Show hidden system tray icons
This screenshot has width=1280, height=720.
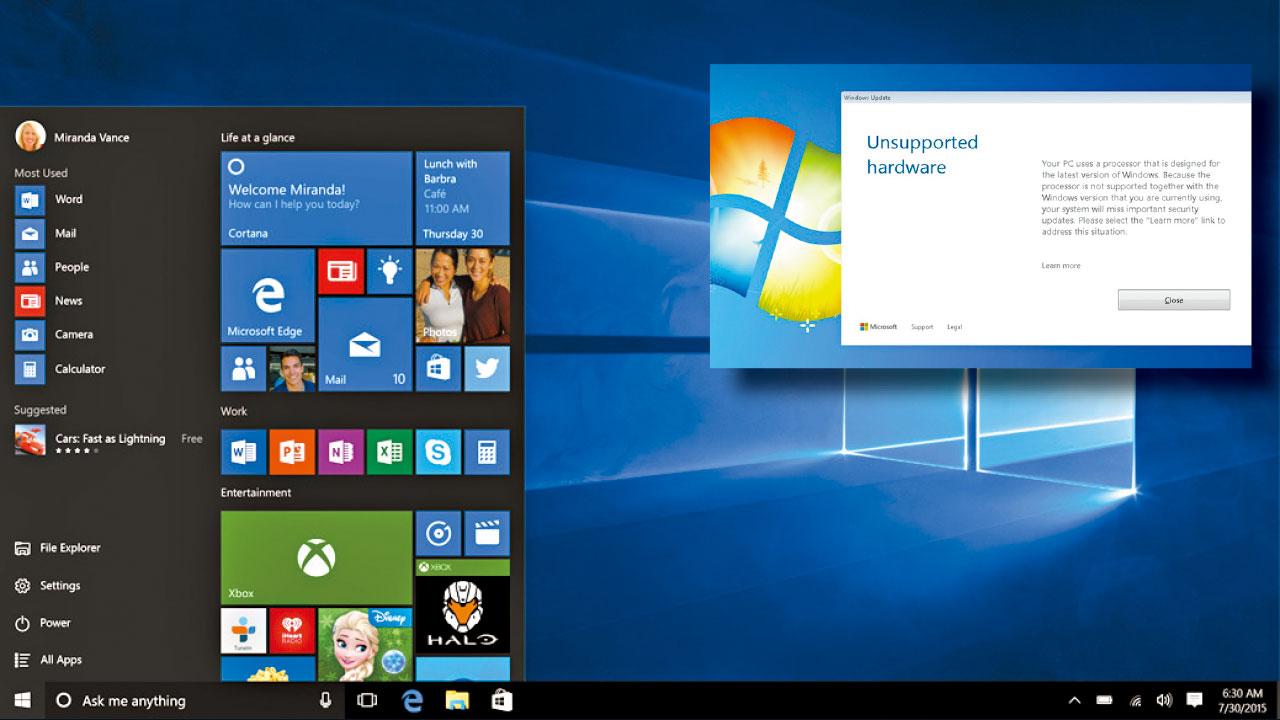coord(1074,701)
